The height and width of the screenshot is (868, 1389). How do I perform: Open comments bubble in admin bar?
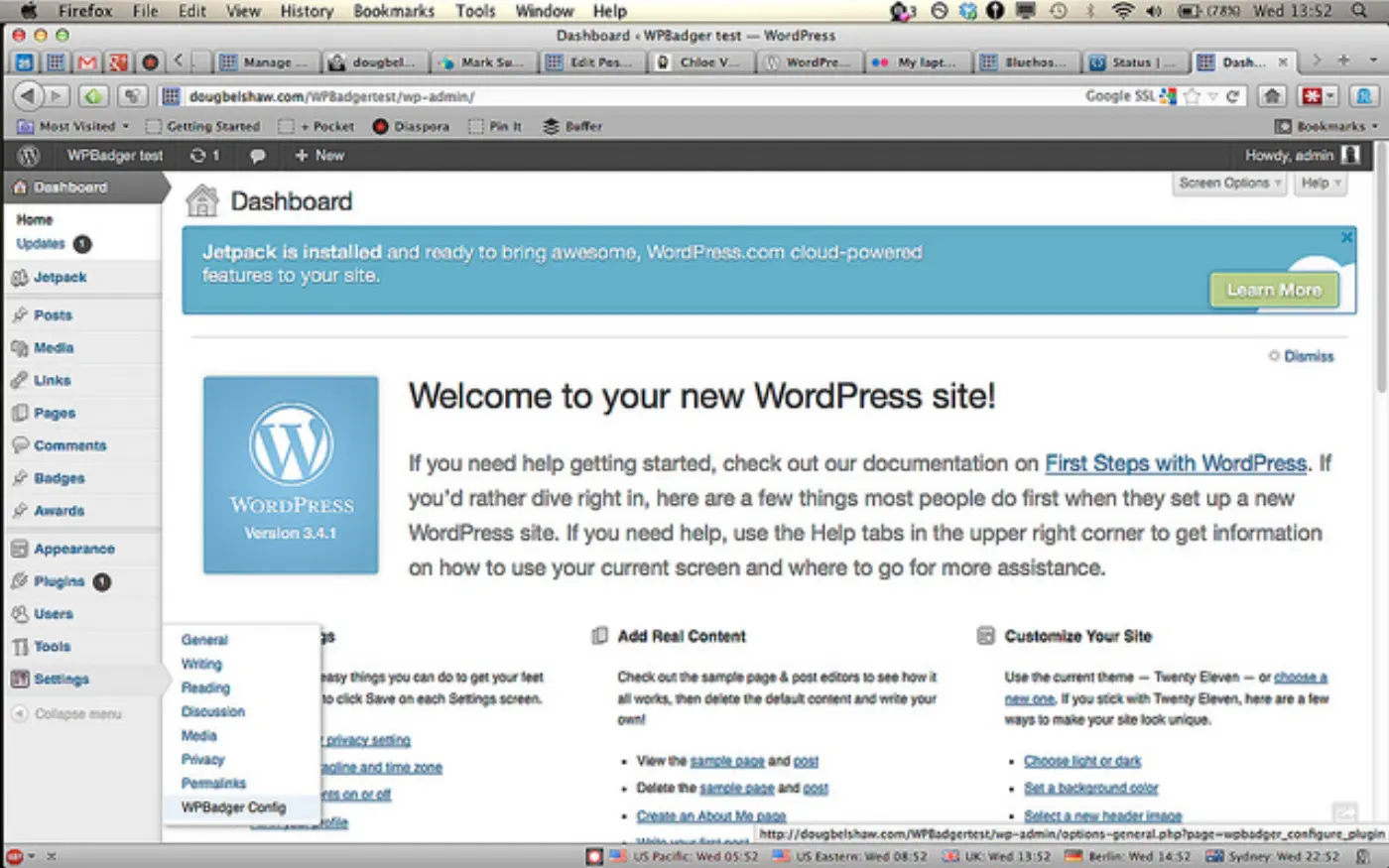(257, 156)
